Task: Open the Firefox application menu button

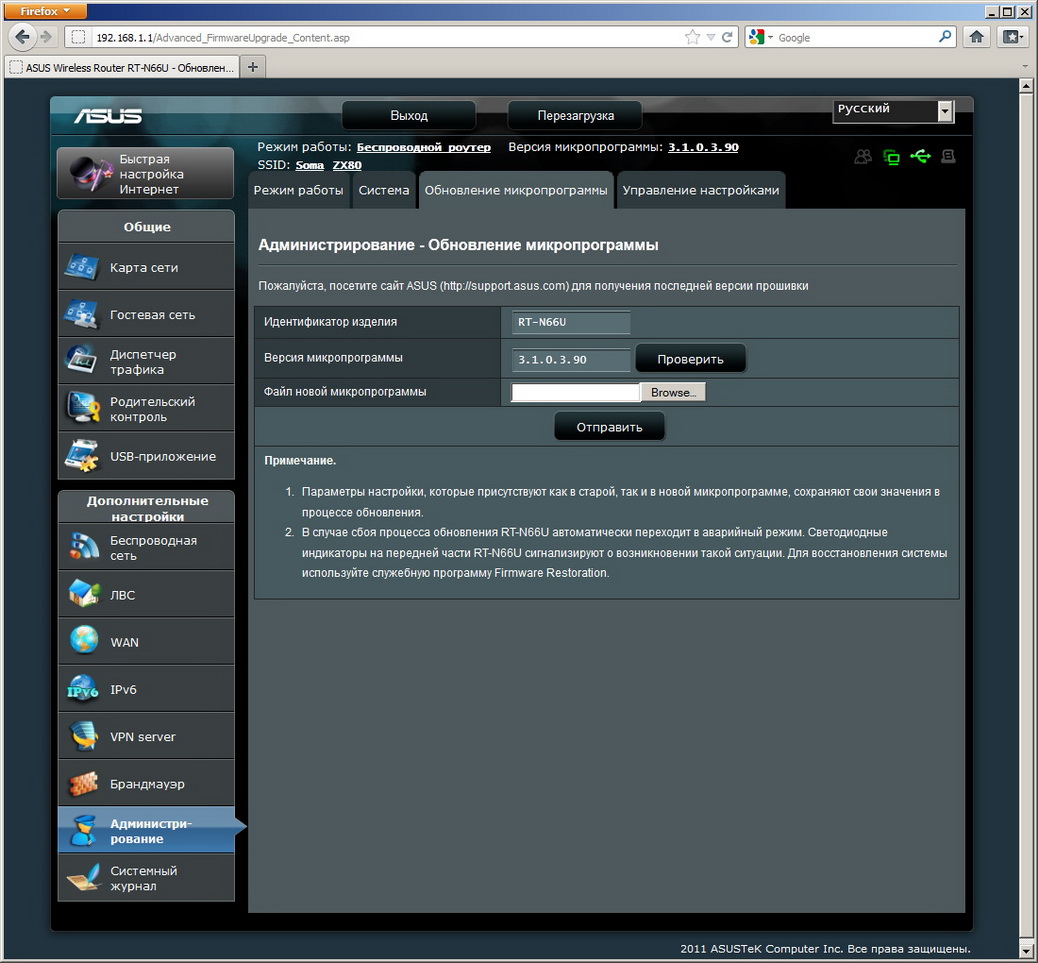Action: point(46,11)
